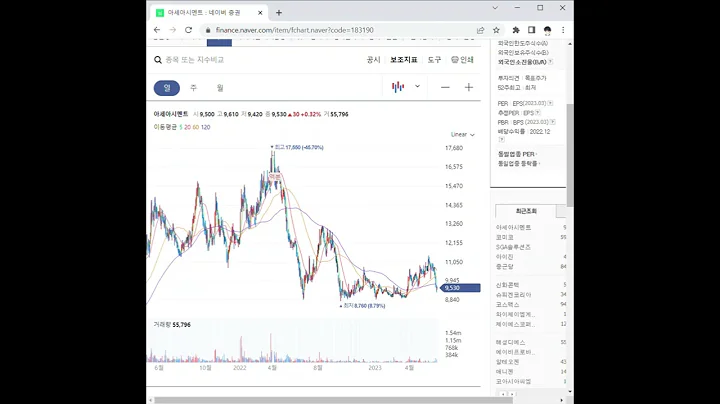Image resolution: width=720 pixels, height=404 pixels.
Task: Open a new browser tab
Action: [x=279, y=13]
